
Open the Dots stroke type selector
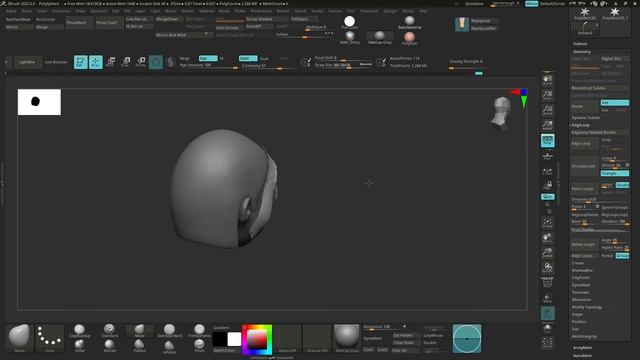coord(49,338)
